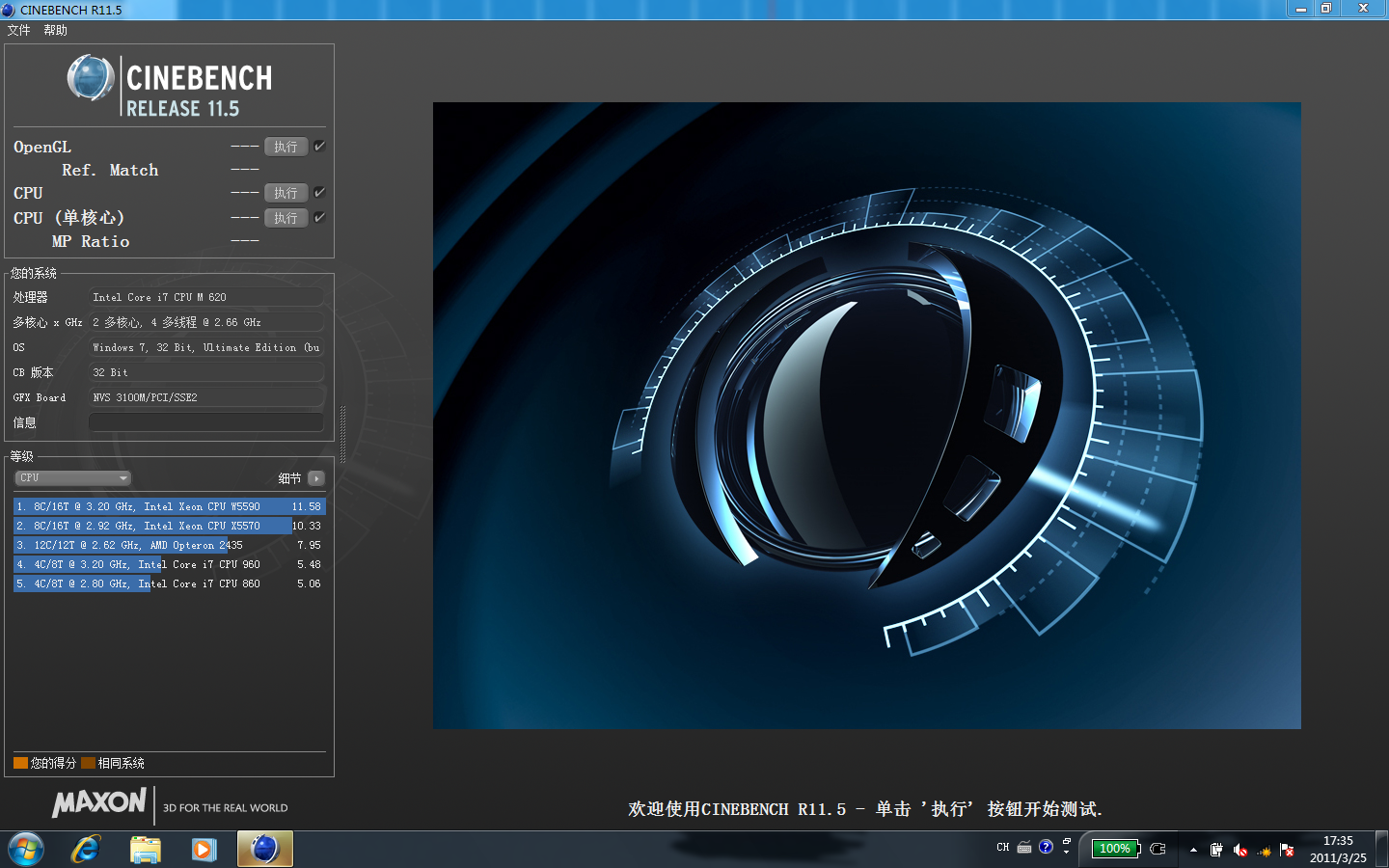Screen dimensions: 1389x868
Task: Select ranking row Xeon CPU X5570
Action: (x=169, y=526)
